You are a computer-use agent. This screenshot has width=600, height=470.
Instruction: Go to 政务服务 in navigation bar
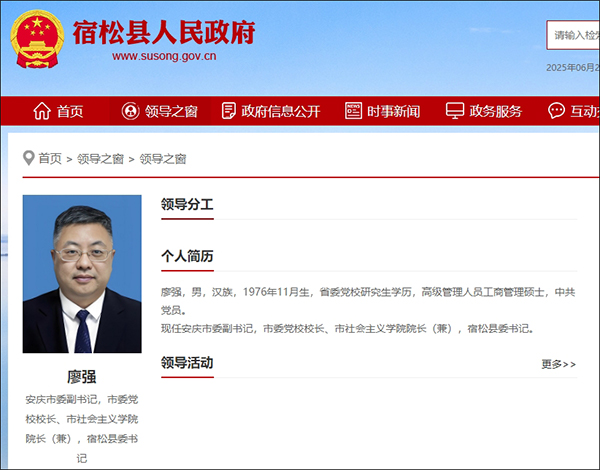click(484, 111)
